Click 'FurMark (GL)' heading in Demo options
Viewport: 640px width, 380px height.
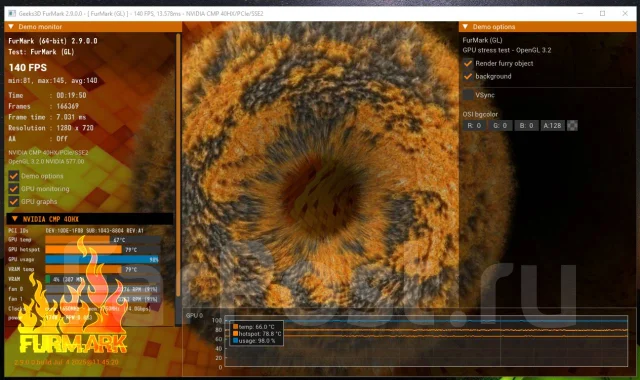482,40
